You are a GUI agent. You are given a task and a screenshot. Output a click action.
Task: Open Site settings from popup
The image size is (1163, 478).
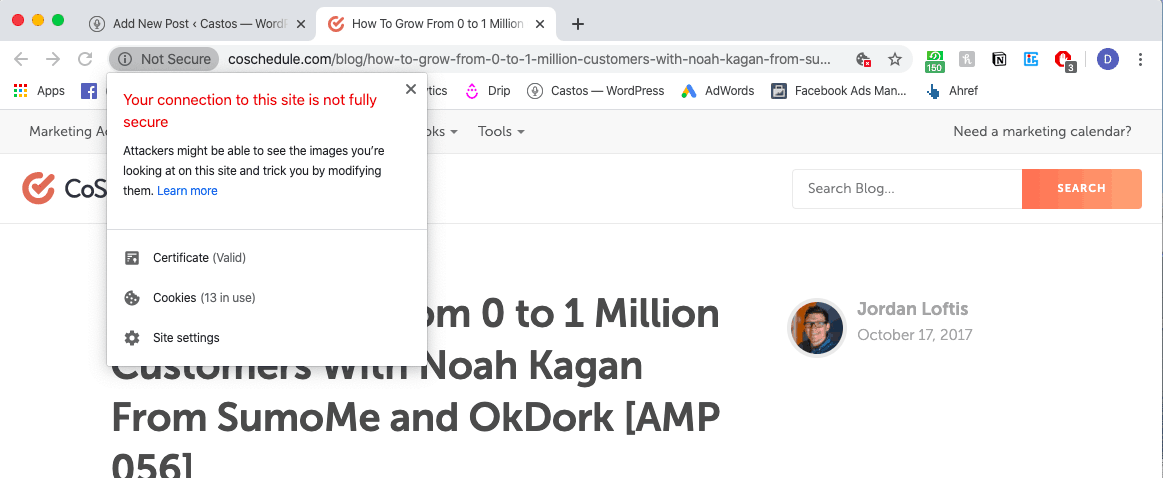186,338
